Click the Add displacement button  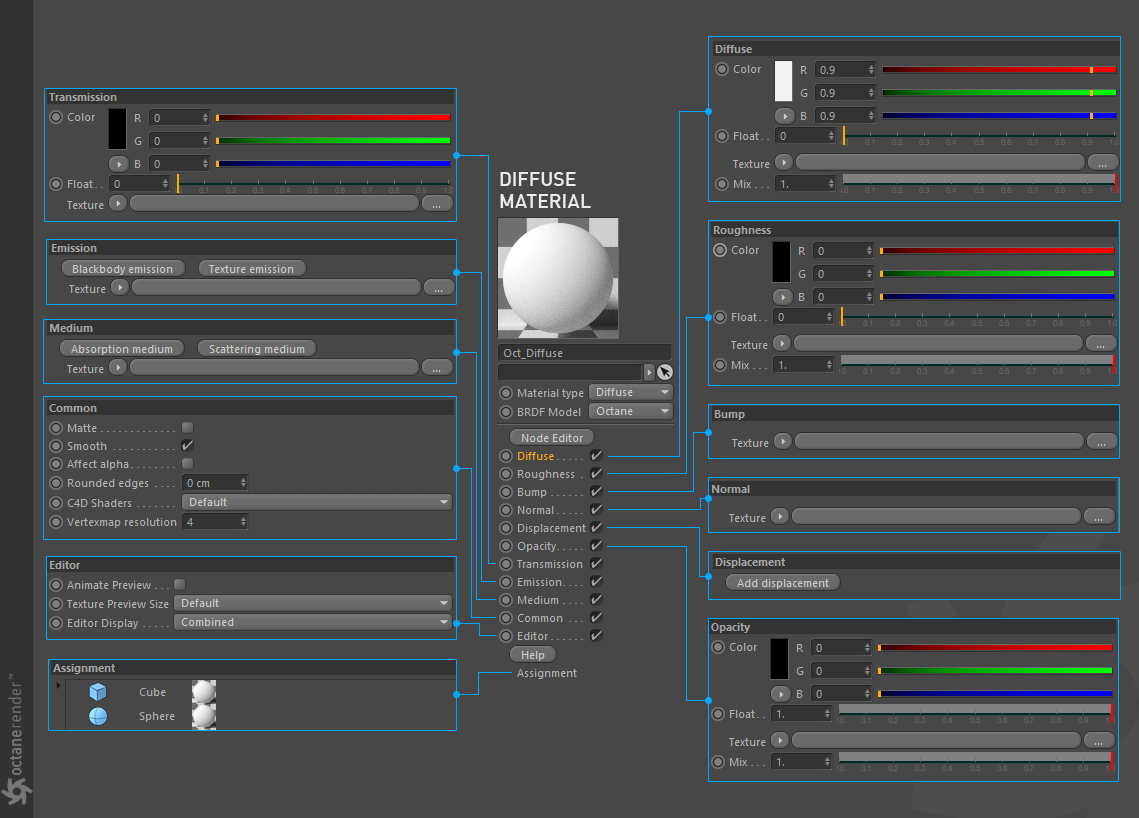click(782, 583)
